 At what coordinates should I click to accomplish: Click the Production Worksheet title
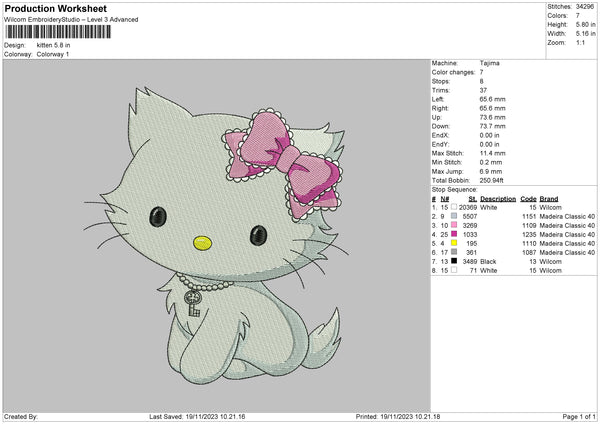[55, 8]
